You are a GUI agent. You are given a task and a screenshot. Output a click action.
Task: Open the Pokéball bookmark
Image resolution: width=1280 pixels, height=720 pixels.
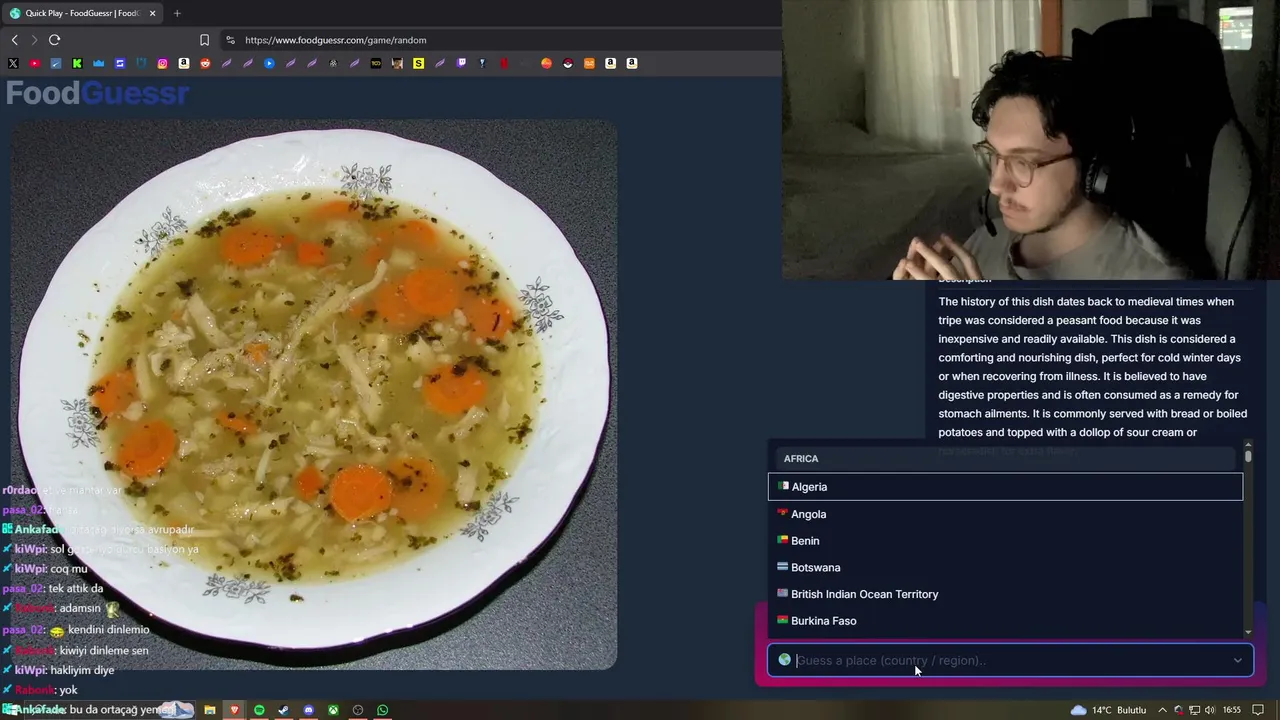coord(567,63)
